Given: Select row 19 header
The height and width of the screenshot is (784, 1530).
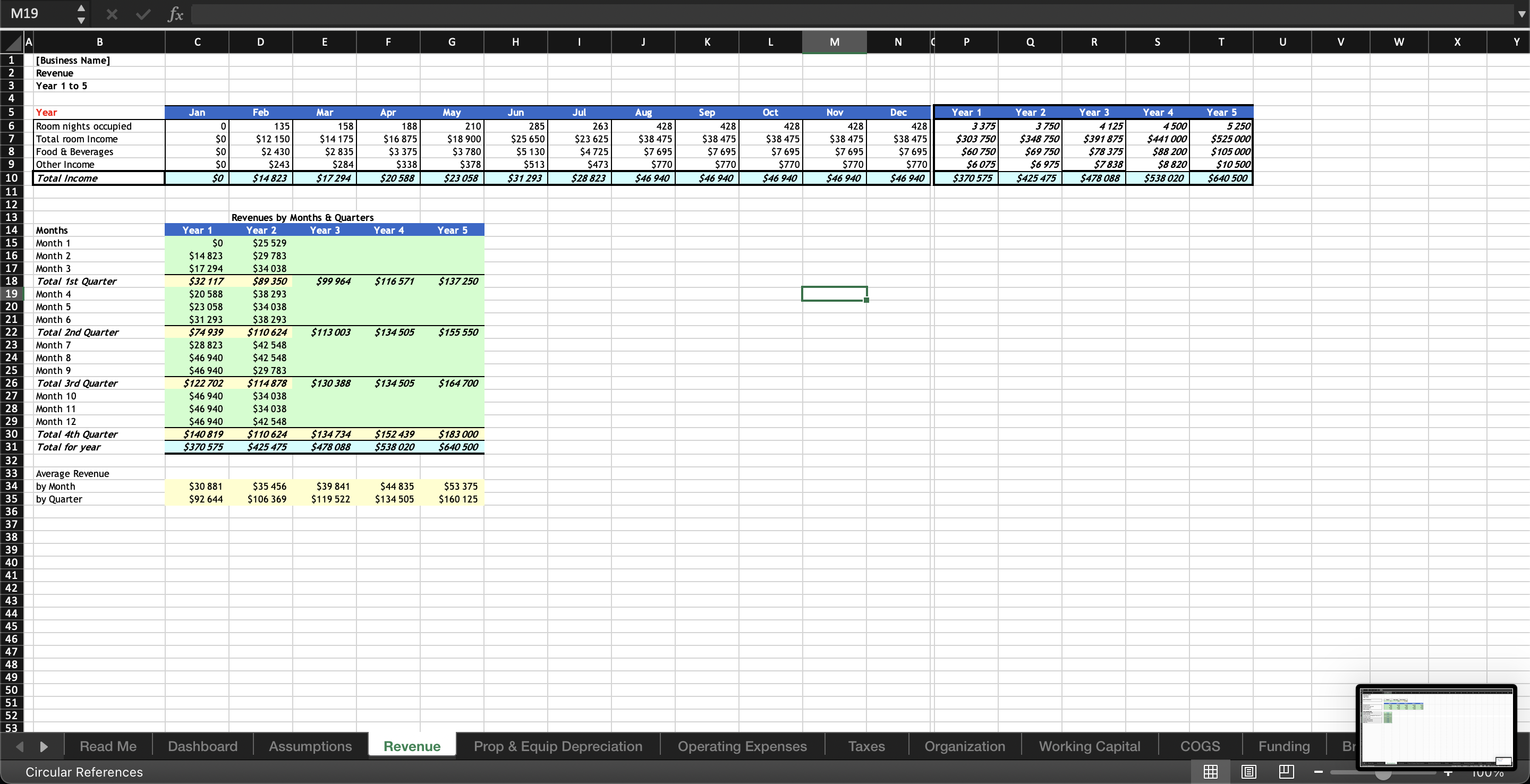Looking at the screenshot, I should point(11,294).
